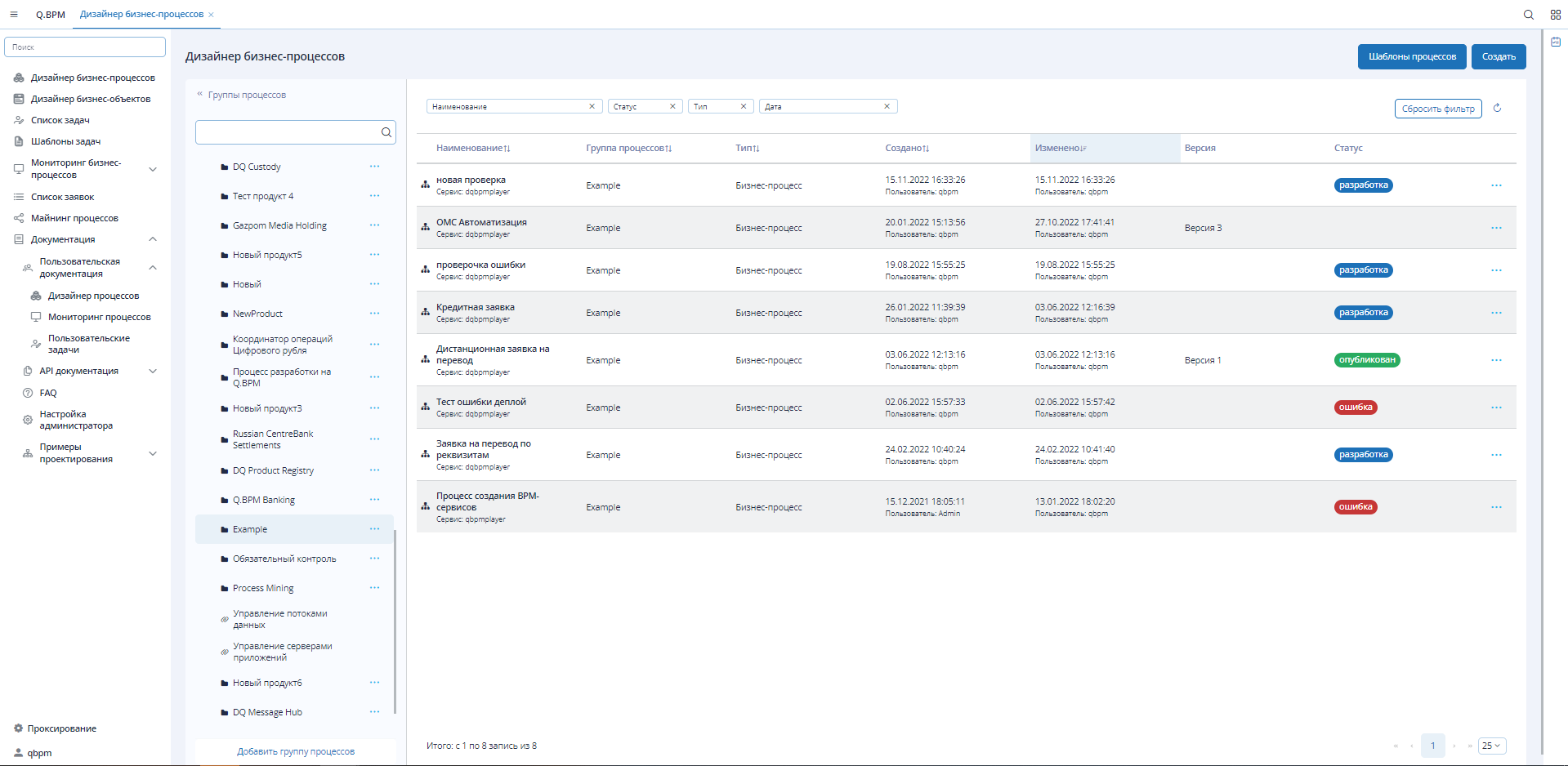The image size is (1568, 766).
Task: Click the Шаблоны процессов button
Action: (1411, 57)
